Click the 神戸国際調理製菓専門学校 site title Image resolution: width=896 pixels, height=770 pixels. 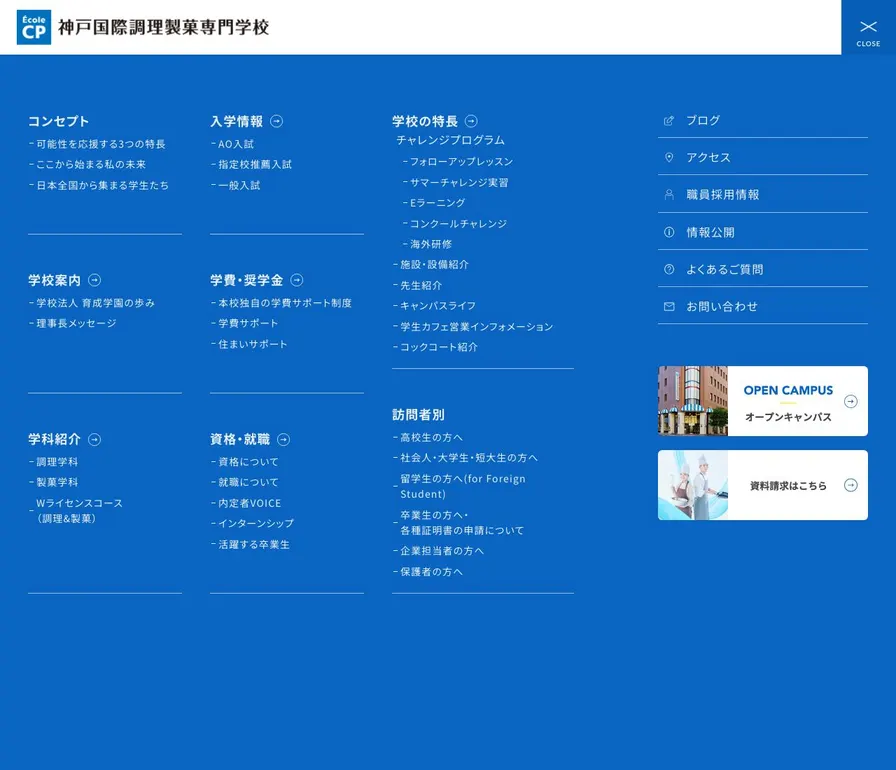(x=163, y=27)
